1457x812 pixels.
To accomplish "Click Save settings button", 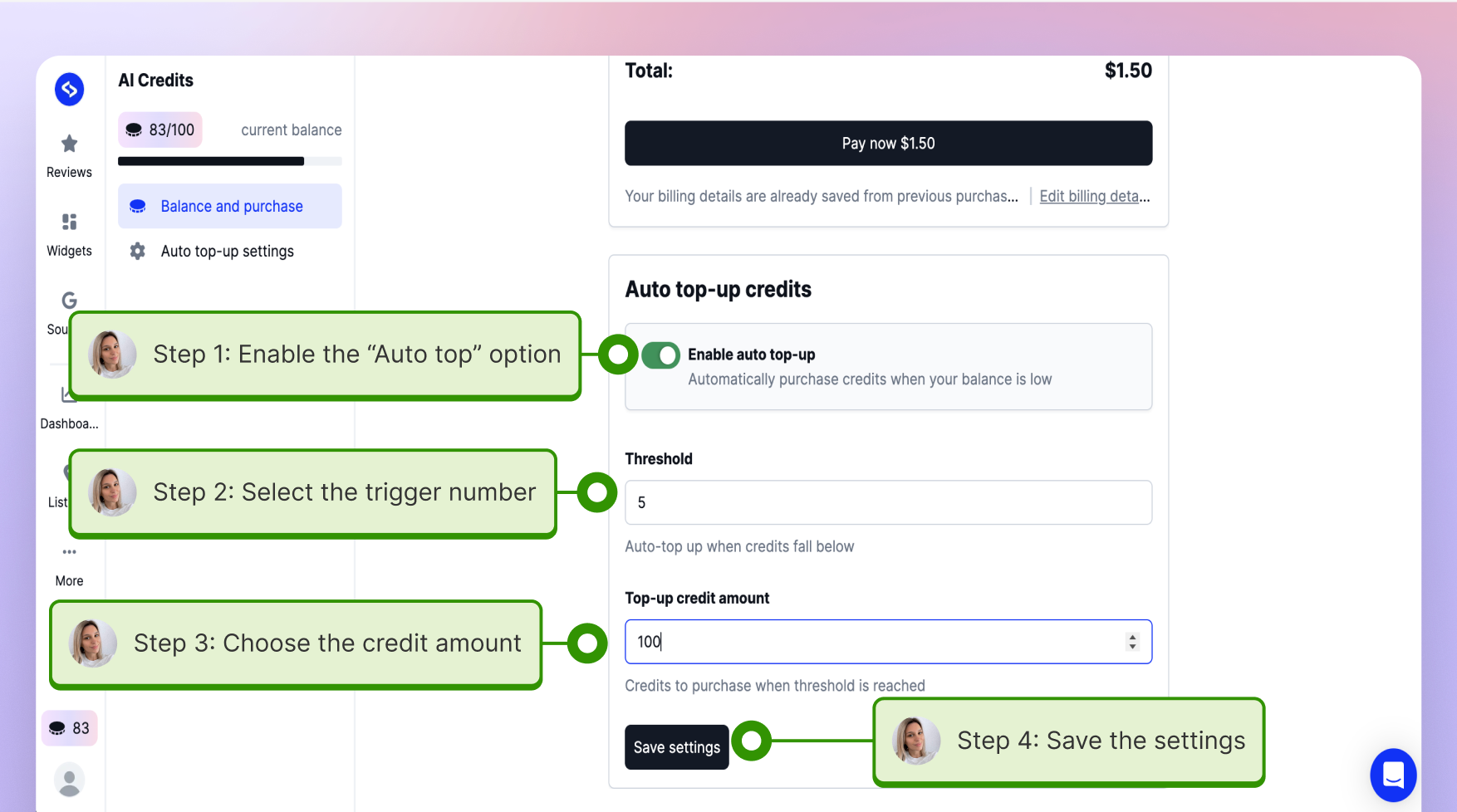I will [x=677, y=747].
